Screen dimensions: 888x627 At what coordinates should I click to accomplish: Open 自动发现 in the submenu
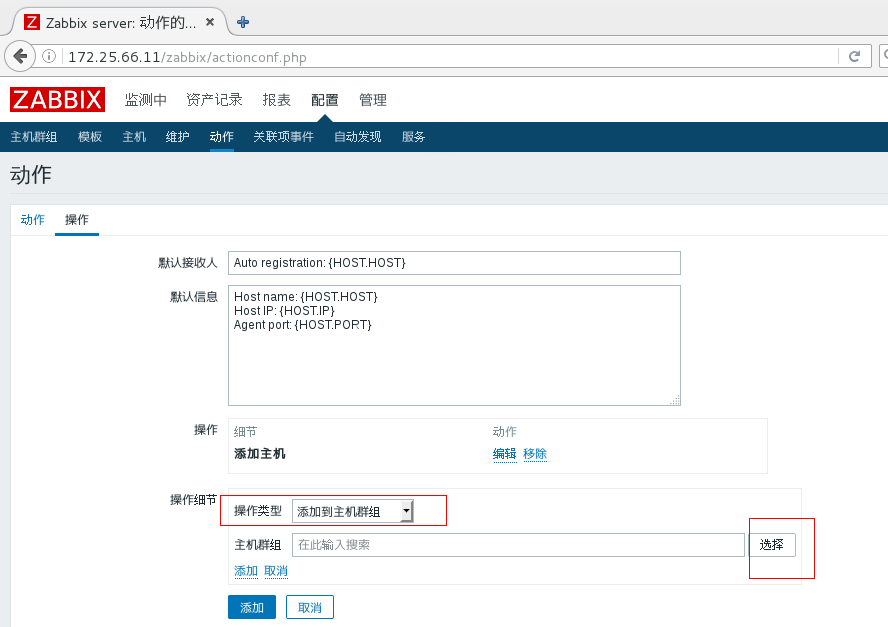357,137
